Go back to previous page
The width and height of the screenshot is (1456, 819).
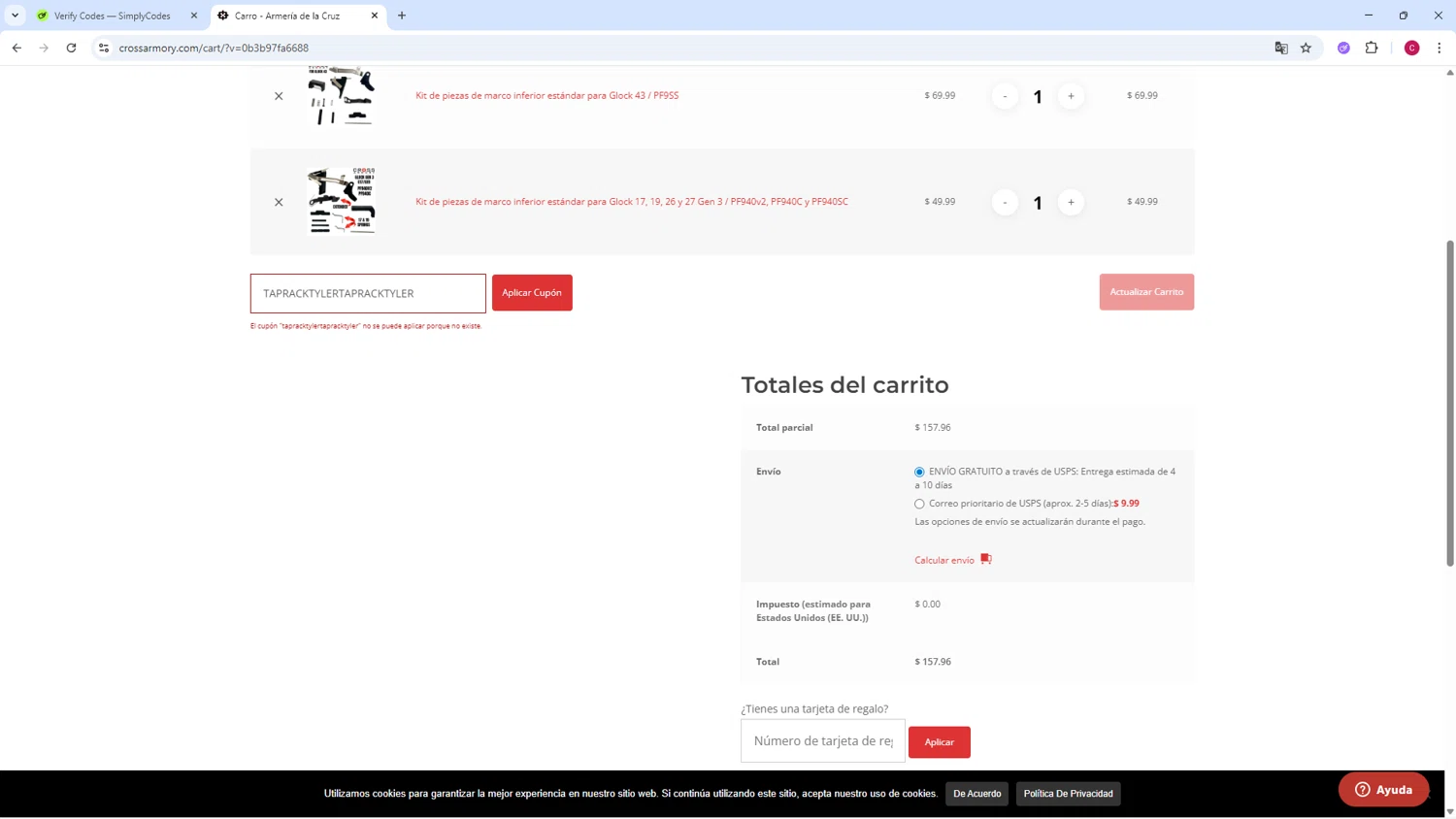pyautogui.click(x=17, y=48)
